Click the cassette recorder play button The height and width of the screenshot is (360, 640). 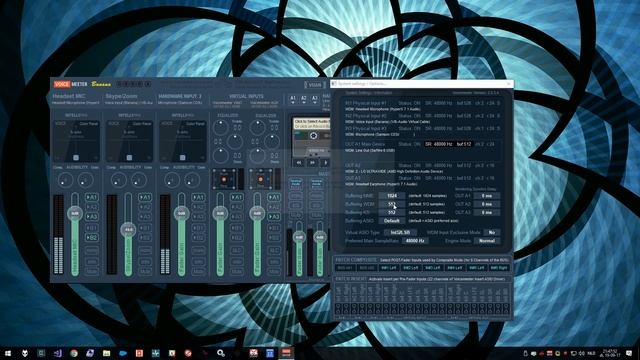pyautogui.click(x=325, y=162)
